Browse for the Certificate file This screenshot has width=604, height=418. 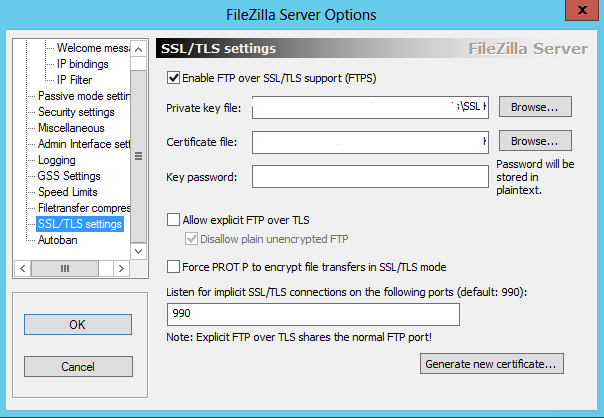pos(535,141)
